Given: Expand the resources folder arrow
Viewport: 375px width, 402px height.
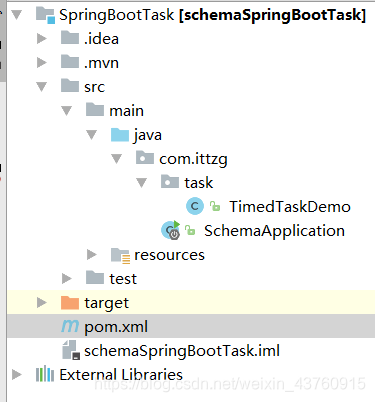Looking at the screenshot, I should click(92, 255).
